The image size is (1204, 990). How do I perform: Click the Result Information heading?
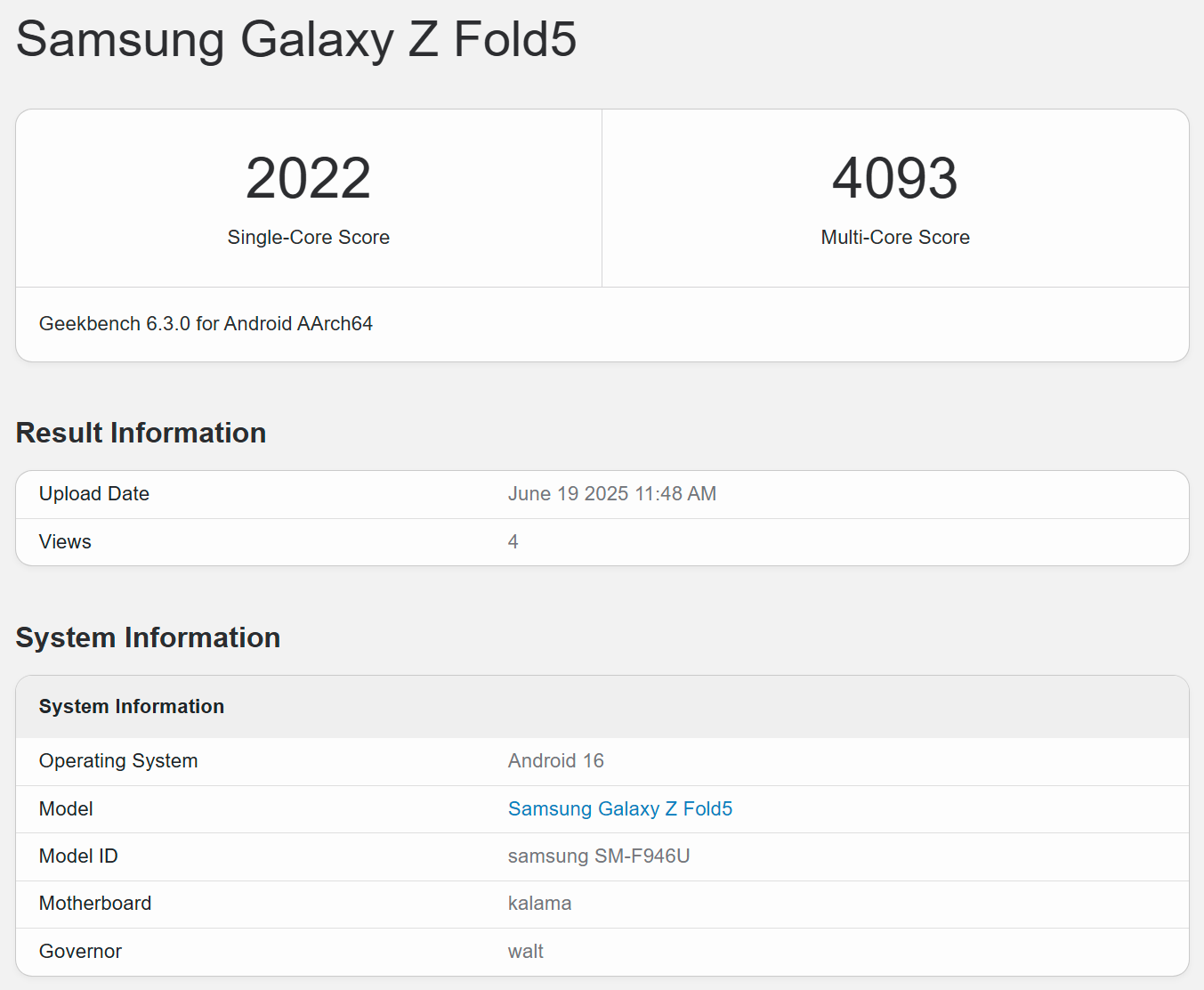coord(141,433)
